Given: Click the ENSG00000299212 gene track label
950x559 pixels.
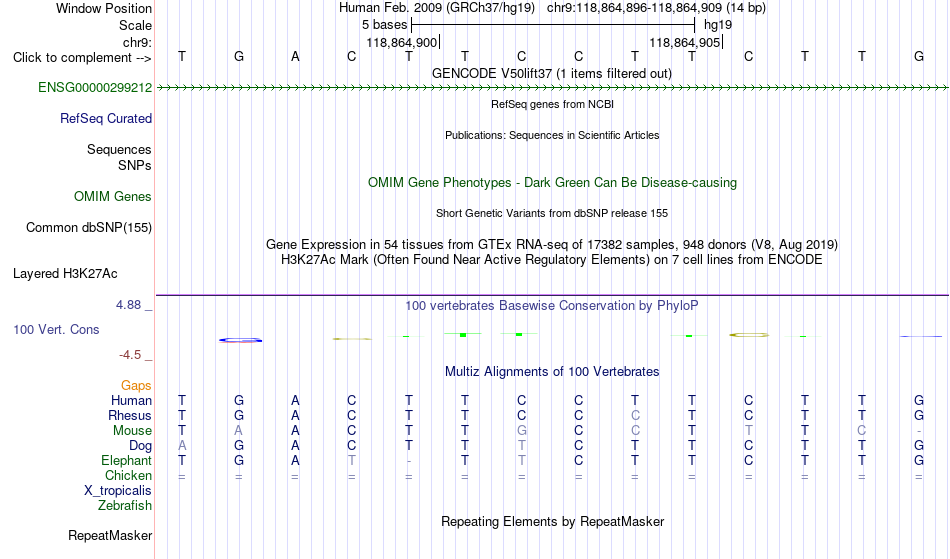Looking at the screenshot, I should 95,88.
